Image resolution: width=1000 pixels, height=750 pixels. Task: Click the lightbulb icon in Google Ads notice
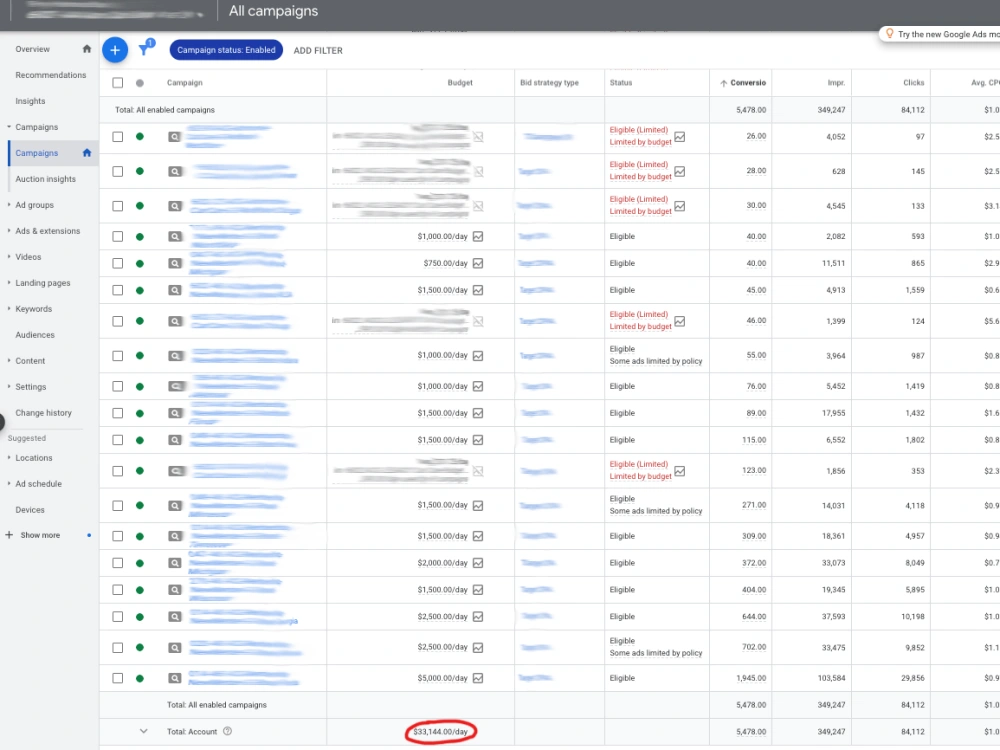click(x=889, y=33)
